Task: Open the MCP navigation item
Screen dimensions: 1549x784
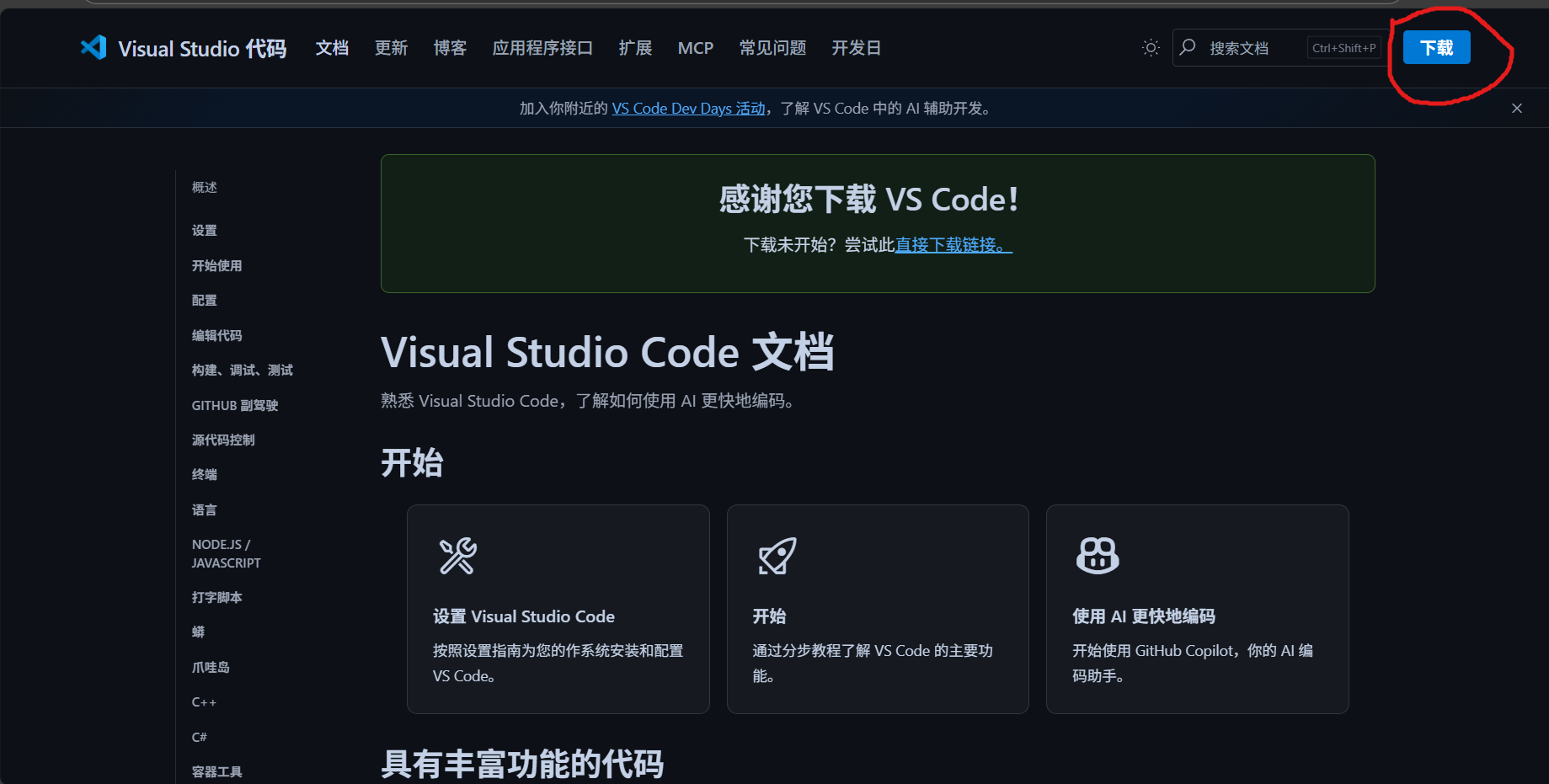Action: click(x=696, y=48)
